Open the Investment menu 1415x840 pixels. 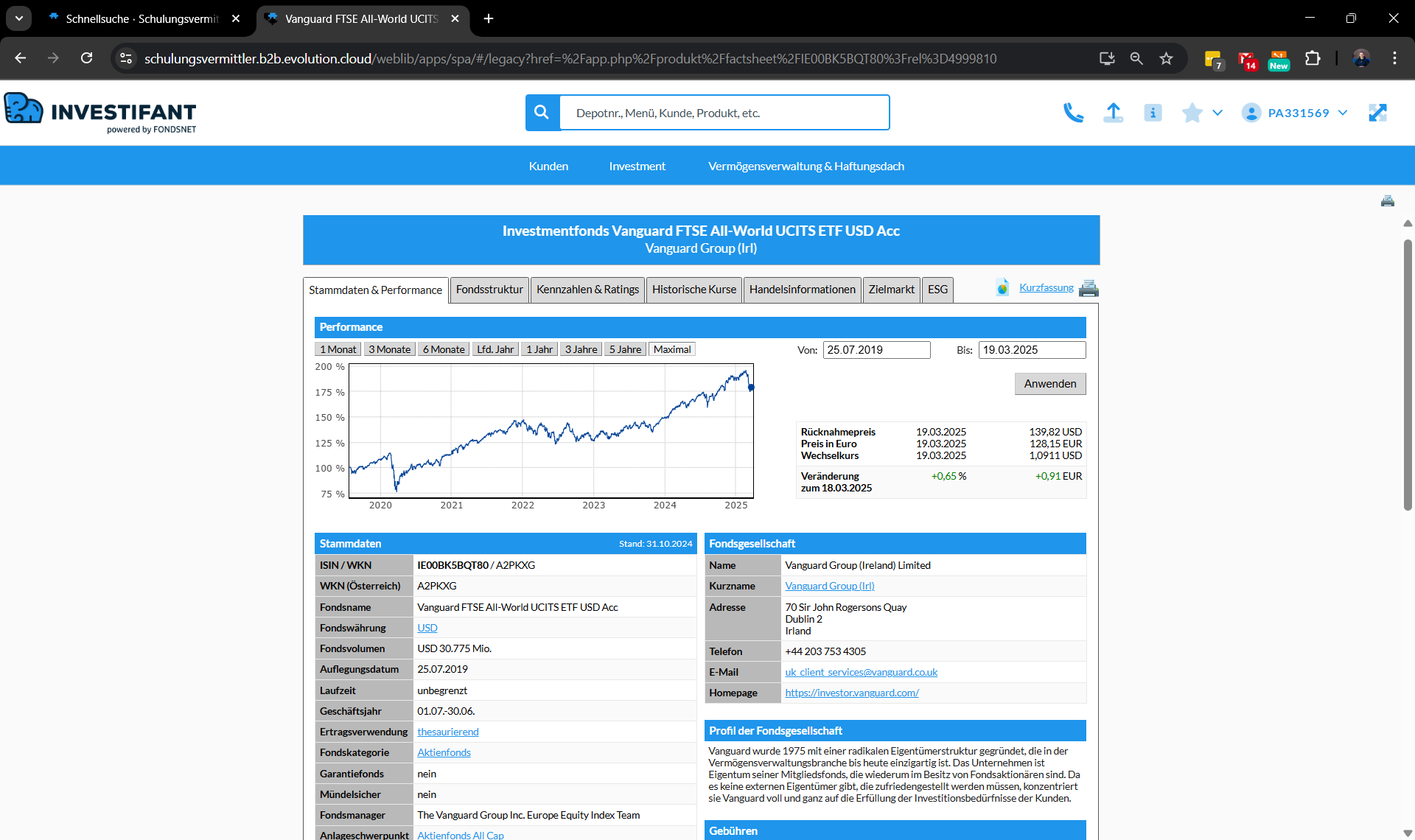637,166
